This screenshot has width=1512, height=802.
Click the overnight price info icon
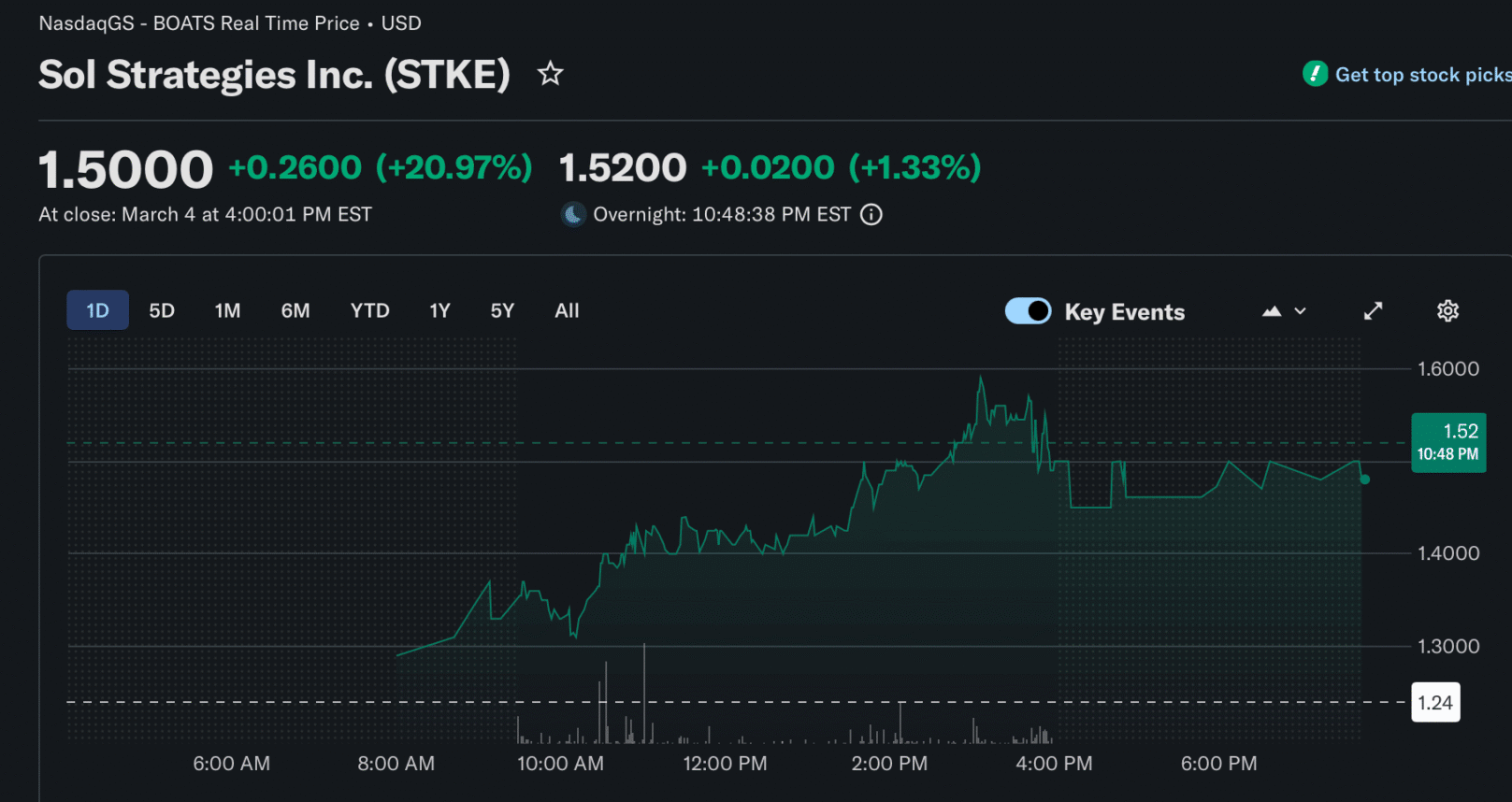(x=871, y=215)
